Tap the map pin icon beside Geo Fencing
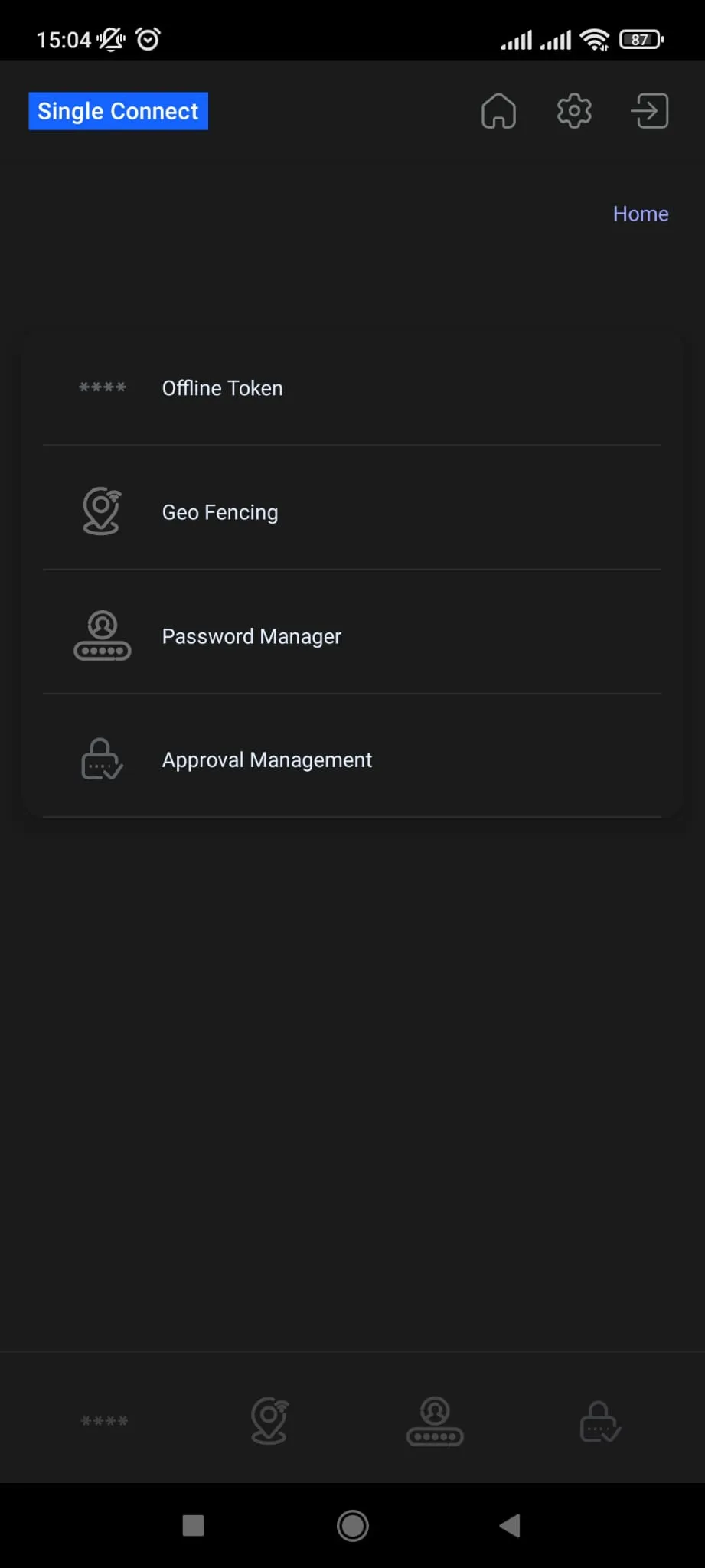The width and height of the screenshot is (705, 1568). point(103,511)
